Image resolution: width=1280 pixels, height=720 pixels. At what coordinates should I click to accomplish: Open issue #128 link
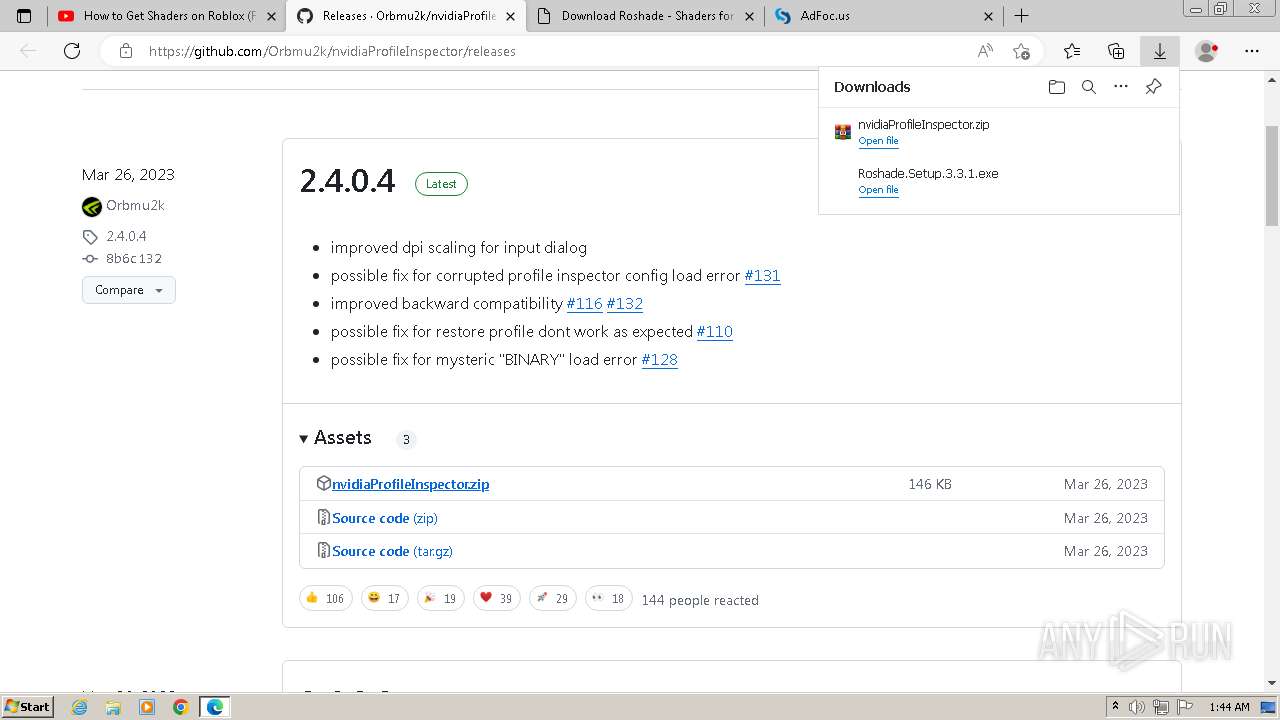click(660, 359)
